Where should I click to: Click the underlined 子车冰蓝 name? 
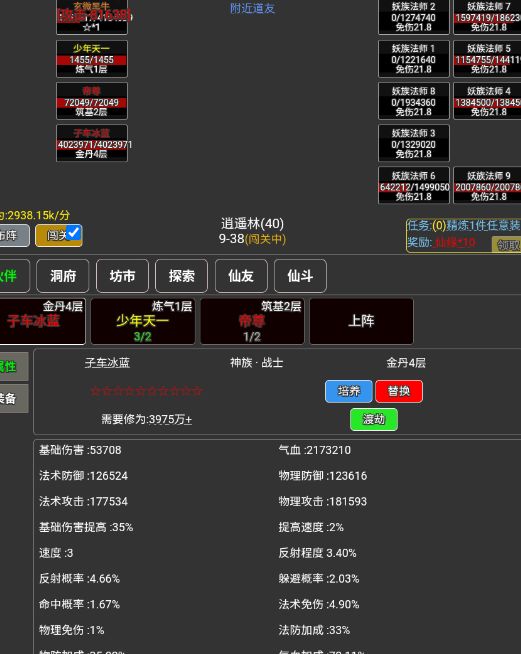107,362
